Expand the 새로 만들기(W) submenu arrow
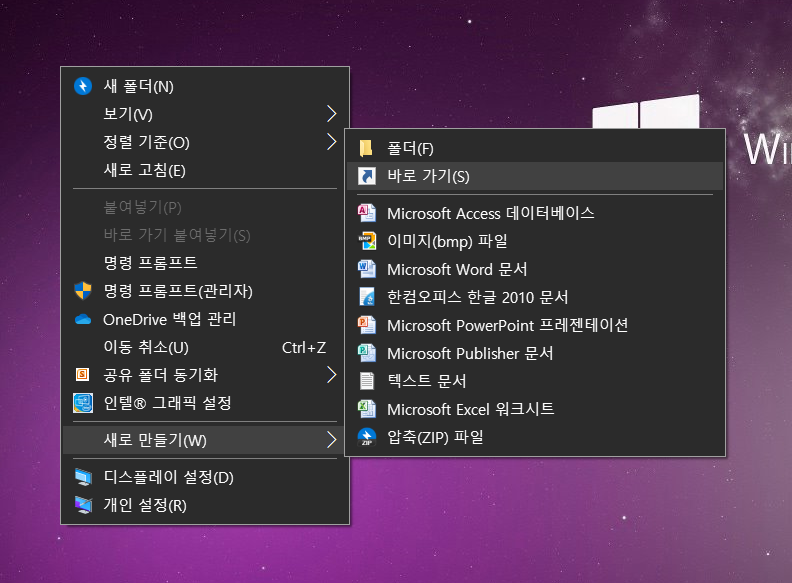 point(331,440)
